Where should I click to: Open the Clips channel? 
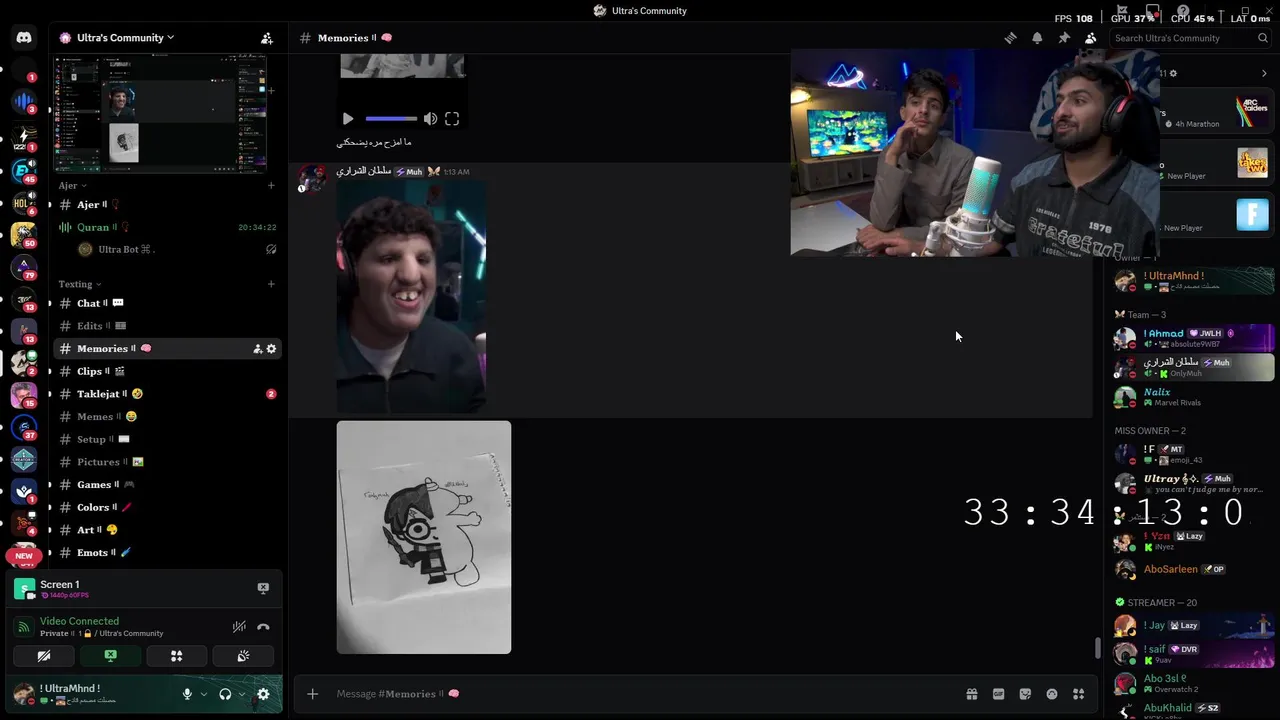[x=167, y=371]
